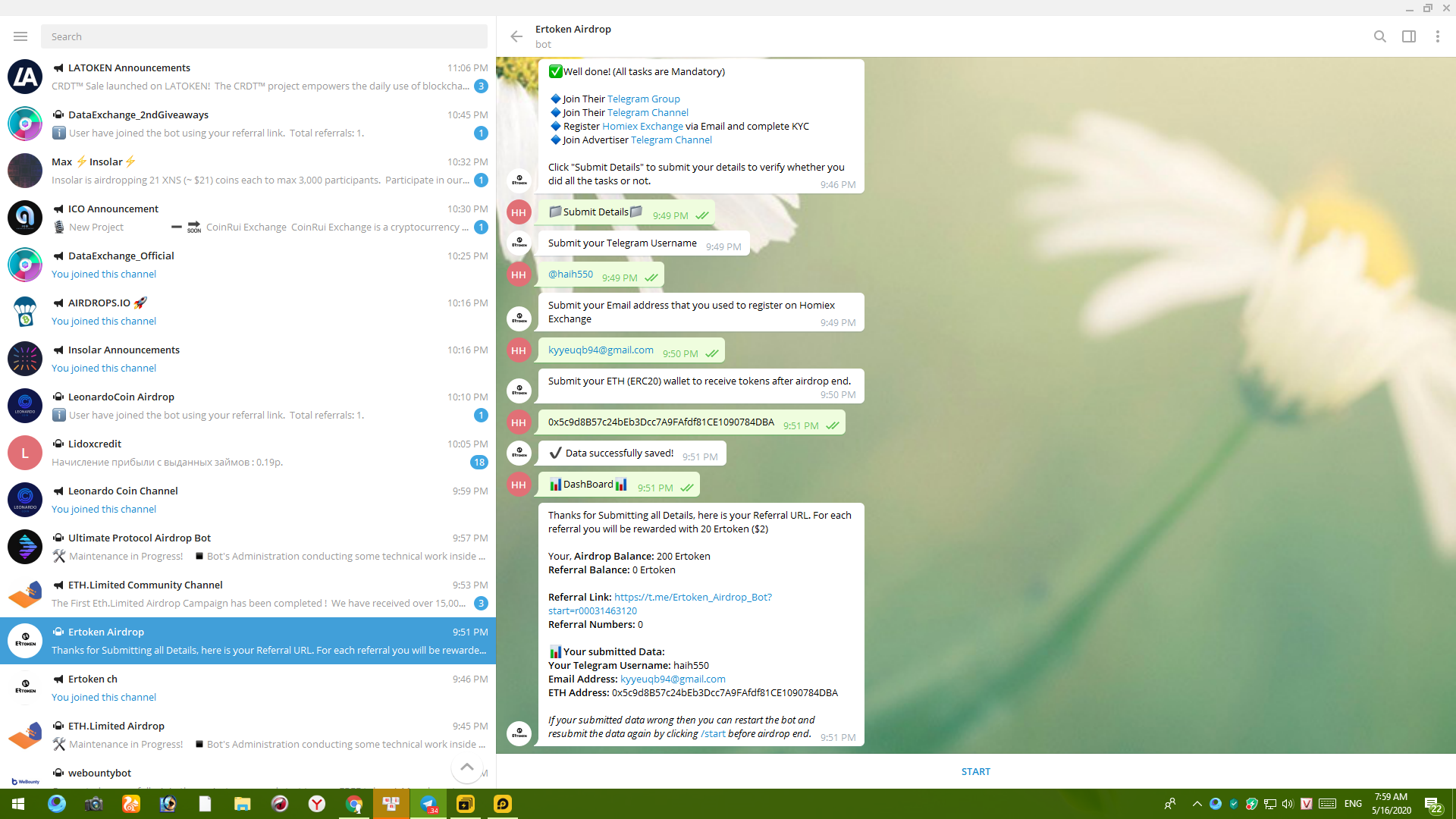This screenshot has height=819, width=1456.
Task: Open the hamburger main menu
Action: 20,36
